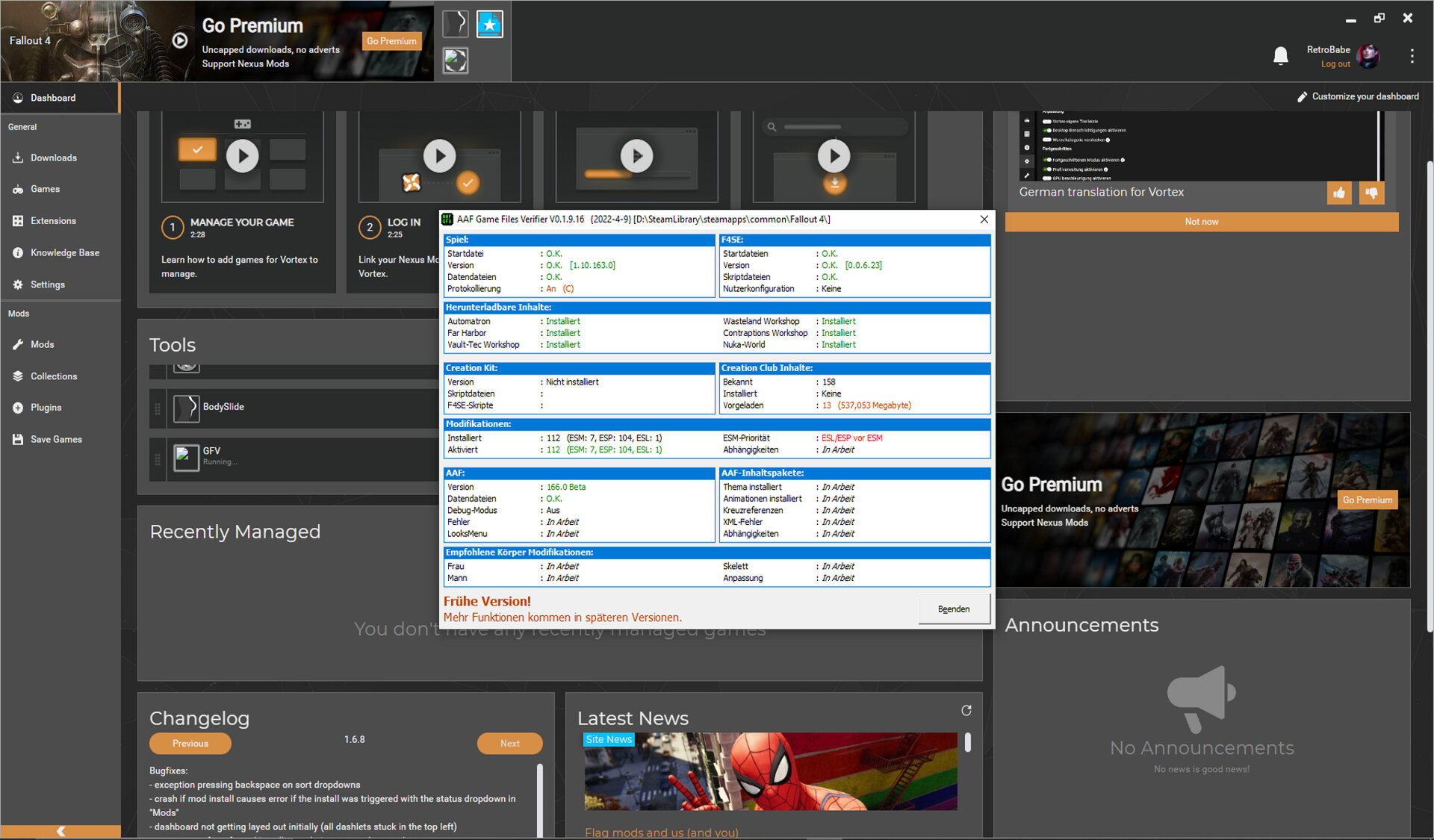This screenshot has width=1434, height=840.
Task: Give thumbs up to German translation
Action: 1339,193
